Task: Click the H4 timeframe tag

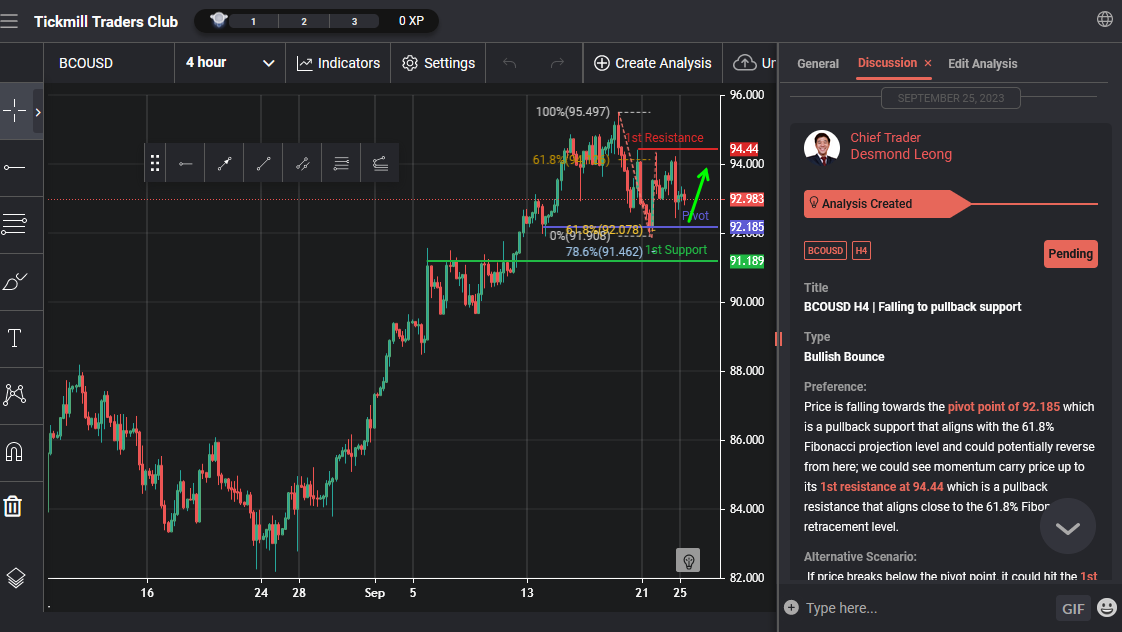Action: click(x=862, y=251)
